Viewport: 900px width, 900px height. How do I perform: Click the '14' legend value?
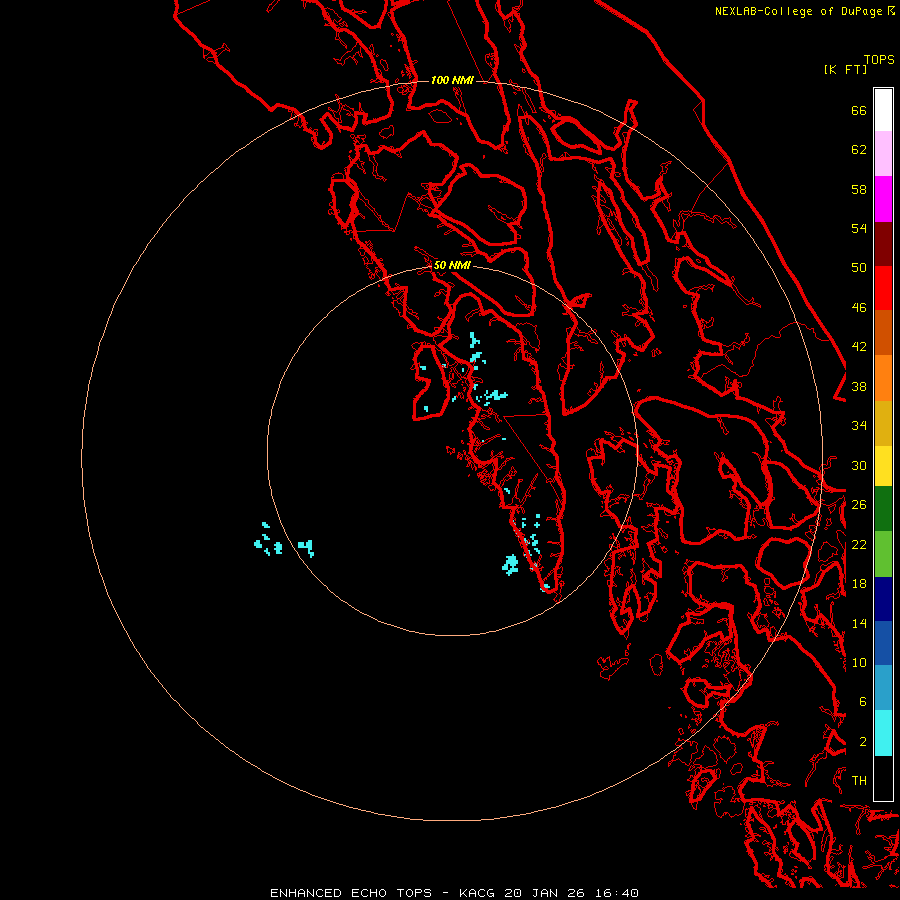click(x=859, y=623)
